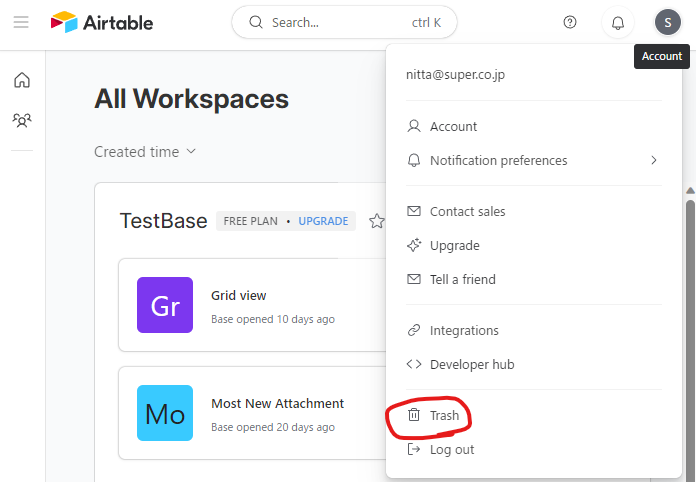Image resolution: width=696 pixels, height=482 pixels.
Task: Click into the Search field
Action: 344,22
